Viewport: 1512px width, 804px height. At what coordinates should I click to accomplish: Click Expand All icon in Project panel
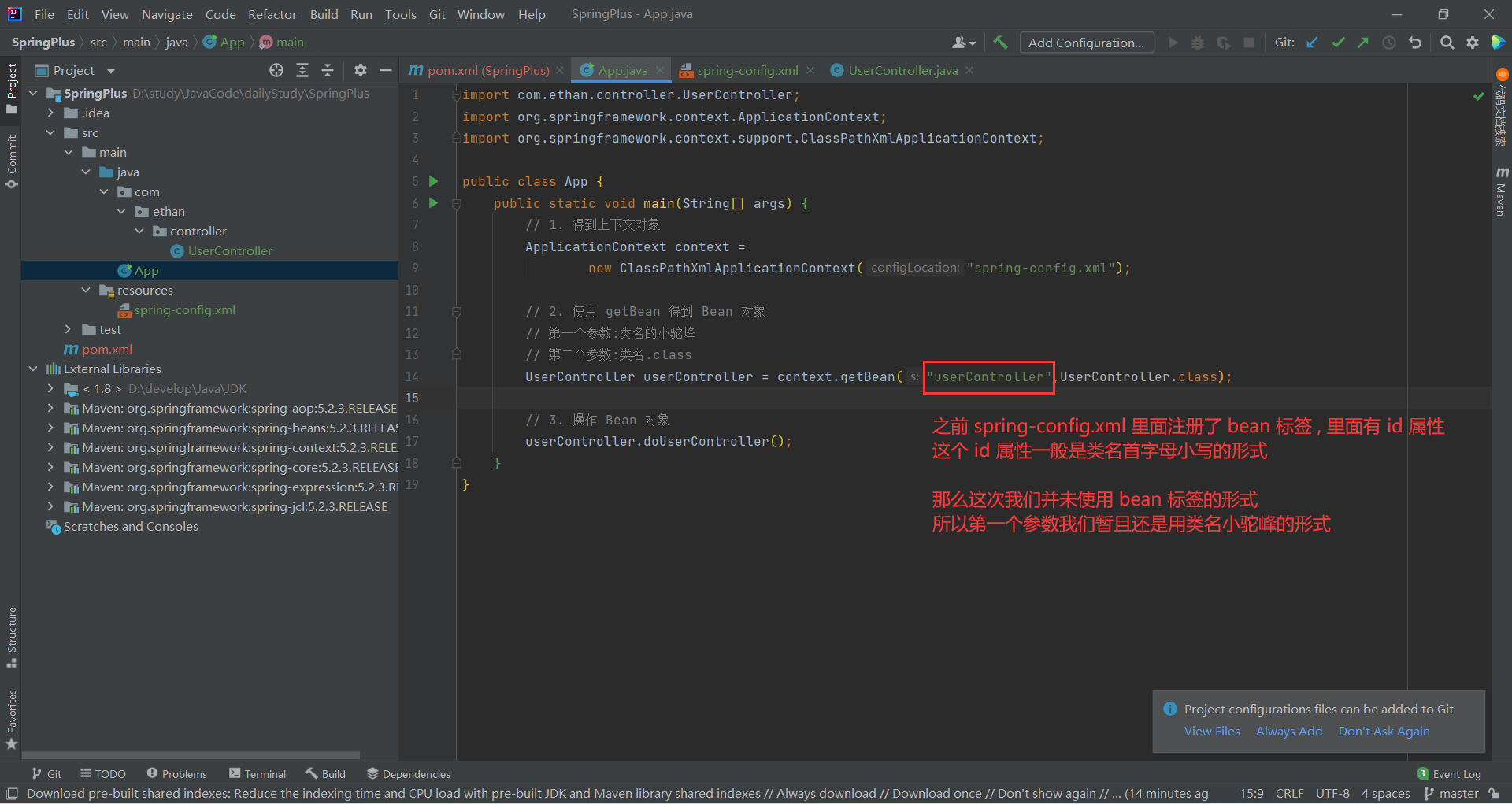pyautogui.click(x=302, y=70)
